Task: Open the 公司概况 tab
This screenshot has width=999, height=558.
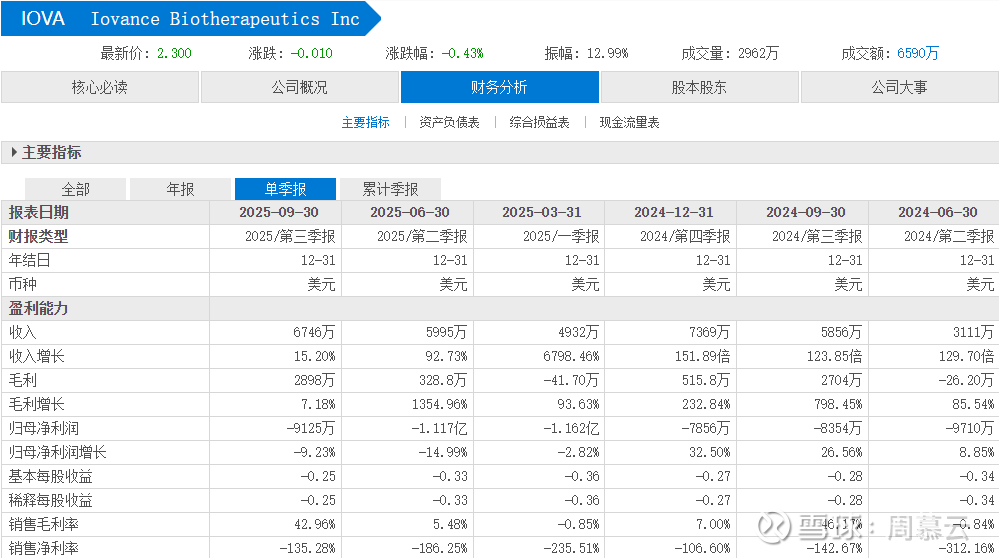Action: click(299, 87)
